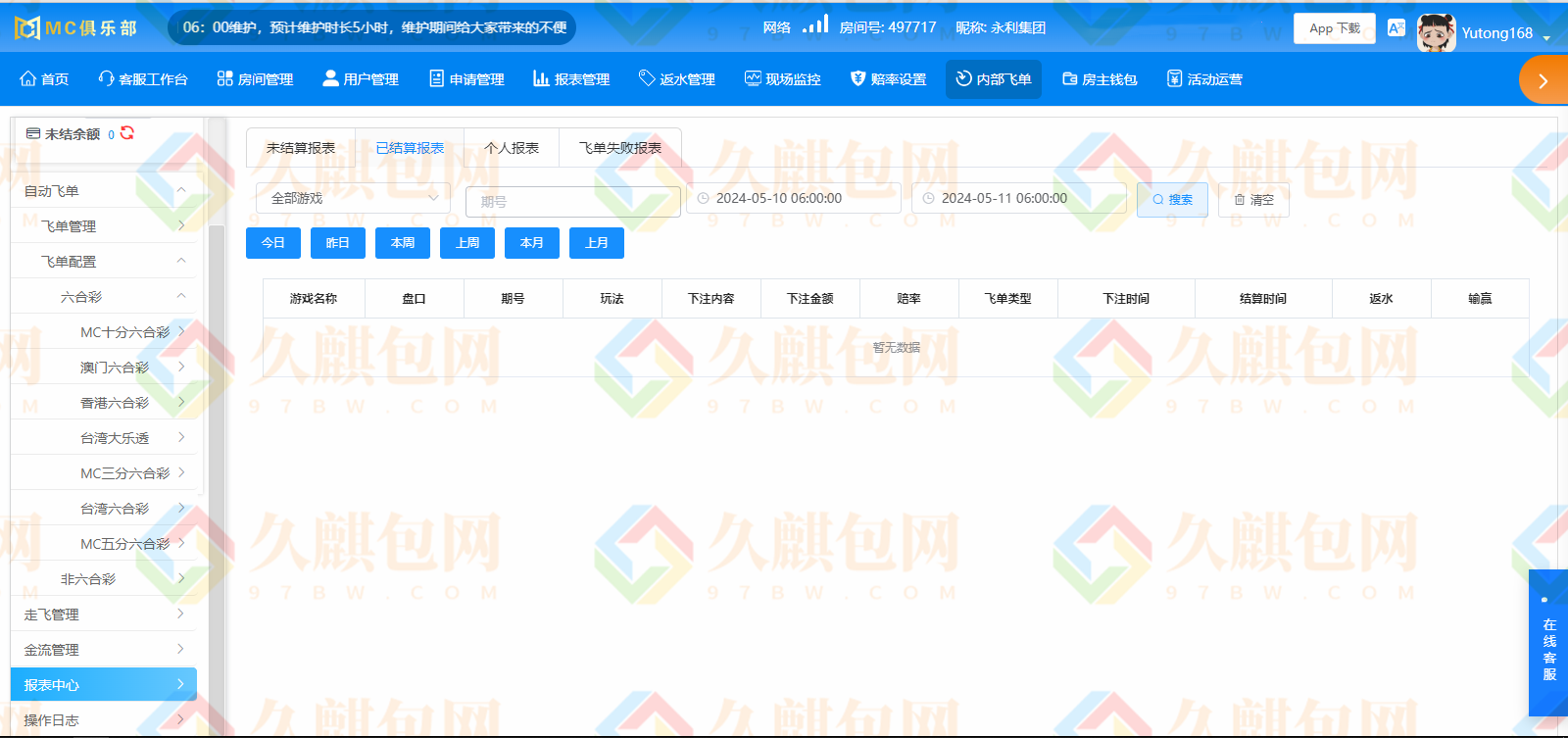Expand 飞单管理 sidebar item

pos(104,225)
